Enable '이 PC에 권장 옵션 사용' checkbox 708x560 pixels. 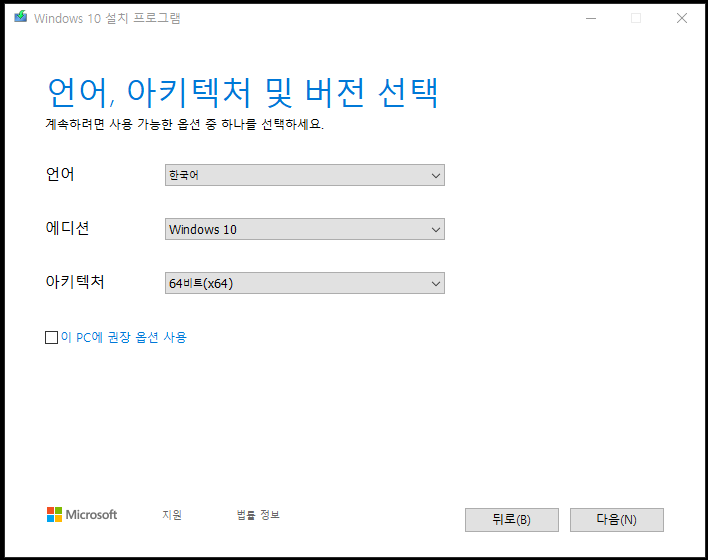[x=51, y=337]
